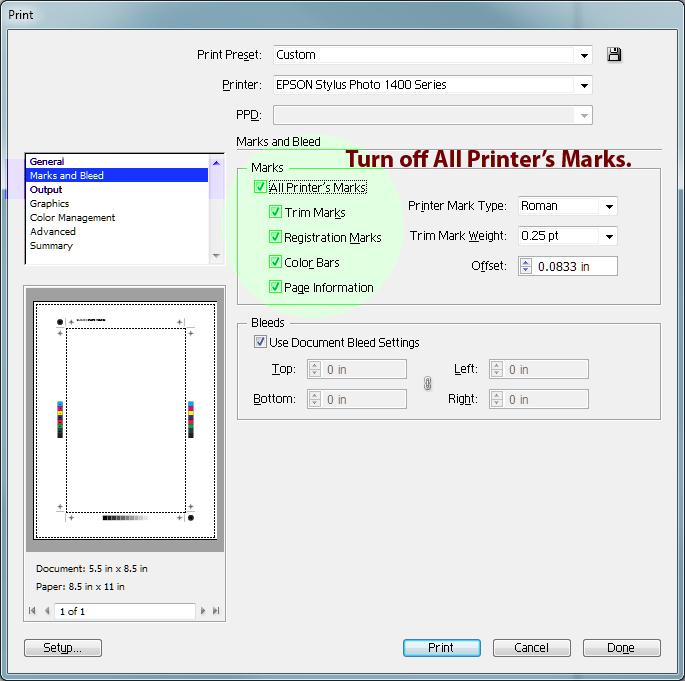The image size is (685, 681).
Task: Toggle the Trim Marks checkbox
Action: pos(275,212)
